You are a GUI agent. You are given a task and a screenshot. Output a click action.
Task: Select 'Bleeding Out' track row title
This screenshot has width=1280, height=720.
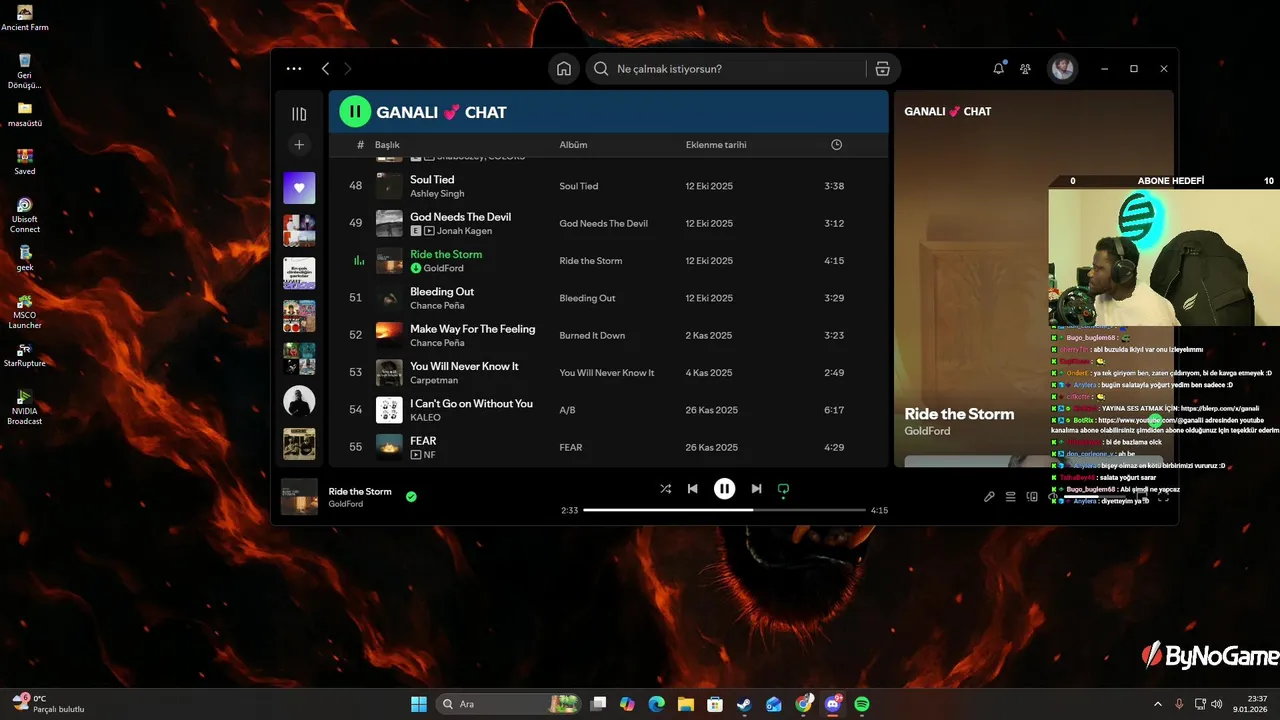442,292
